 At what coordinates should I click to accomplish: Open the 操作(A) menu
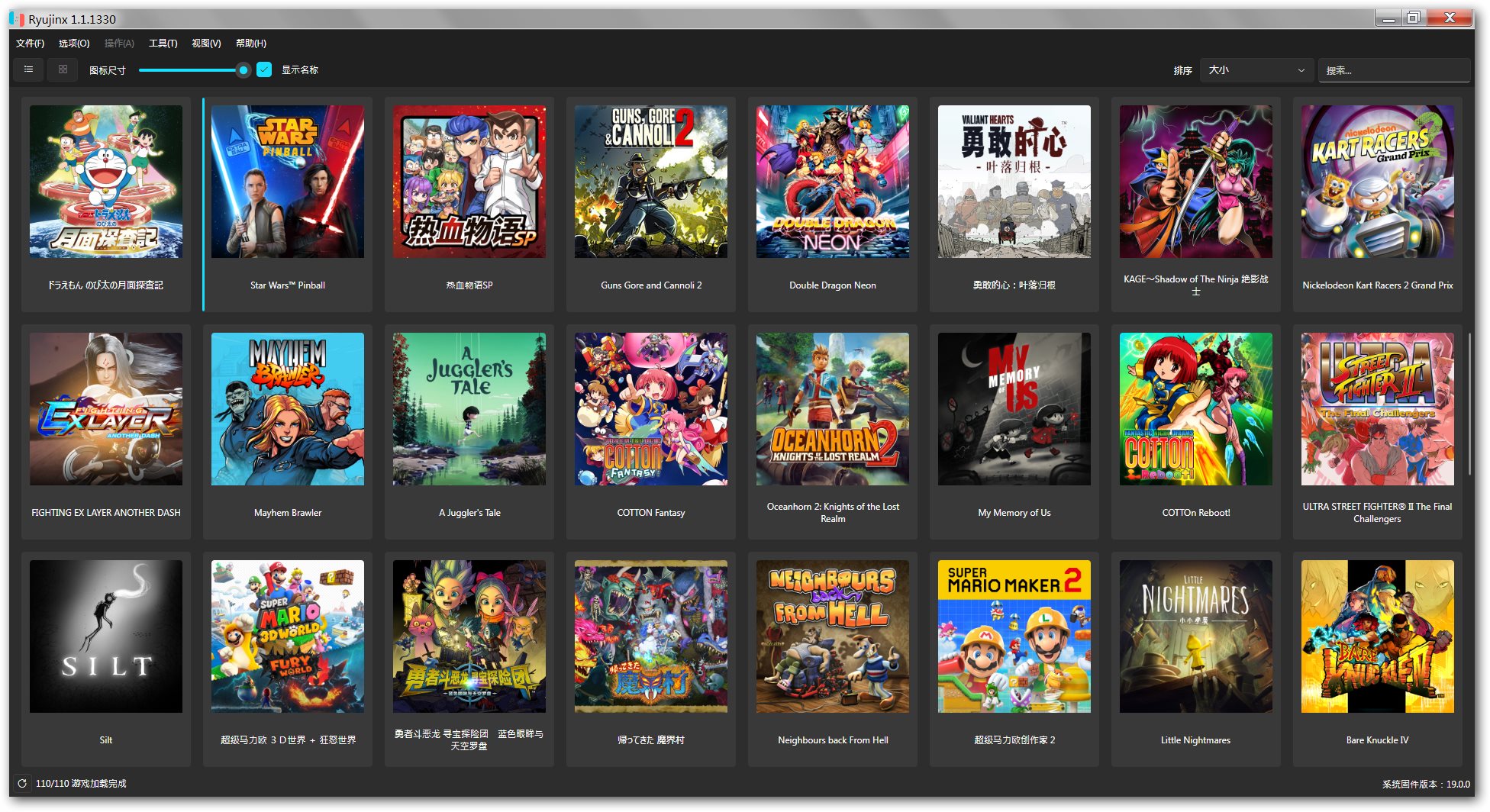[x=119, y=43]
